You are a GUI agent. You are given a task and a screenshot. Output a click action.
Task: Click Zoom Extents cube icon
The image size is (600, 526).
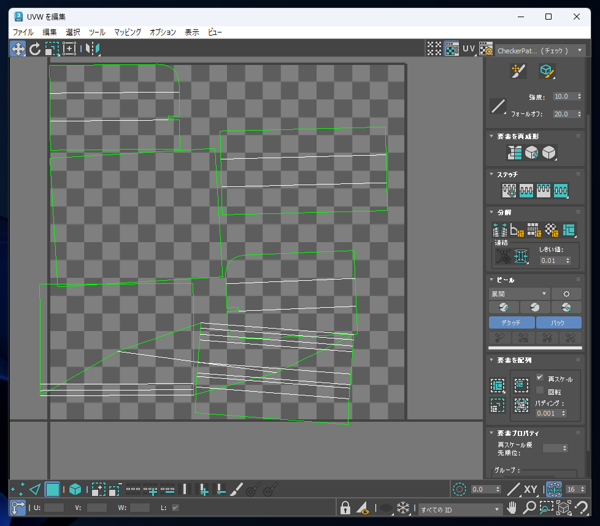click(x=564, y=508)
